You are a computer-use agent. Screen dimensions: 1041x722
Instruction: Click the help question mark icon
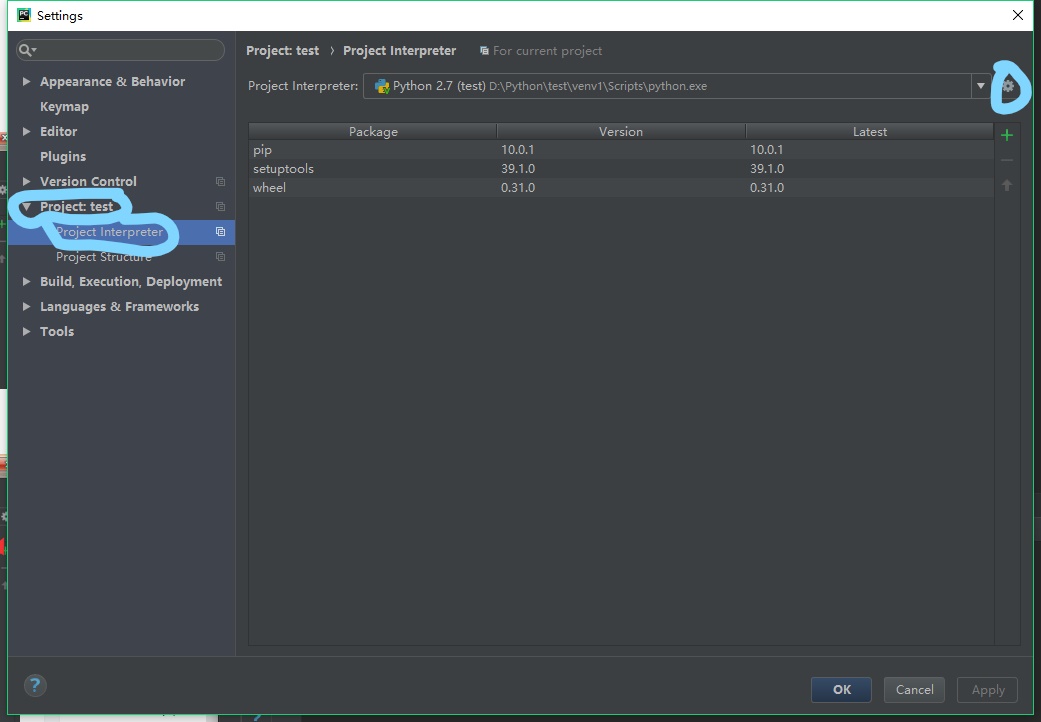point(35,686)
